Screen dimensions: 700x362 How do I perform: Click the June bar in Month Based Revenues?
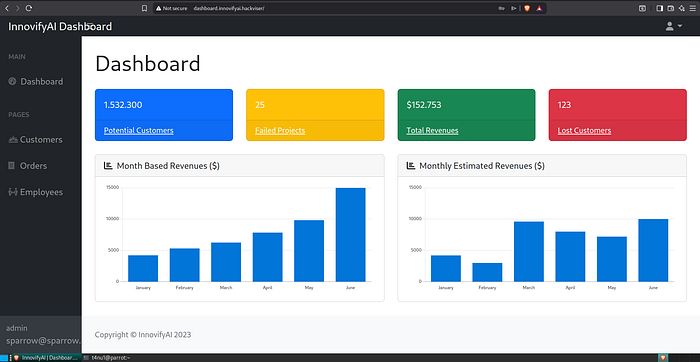350,235
